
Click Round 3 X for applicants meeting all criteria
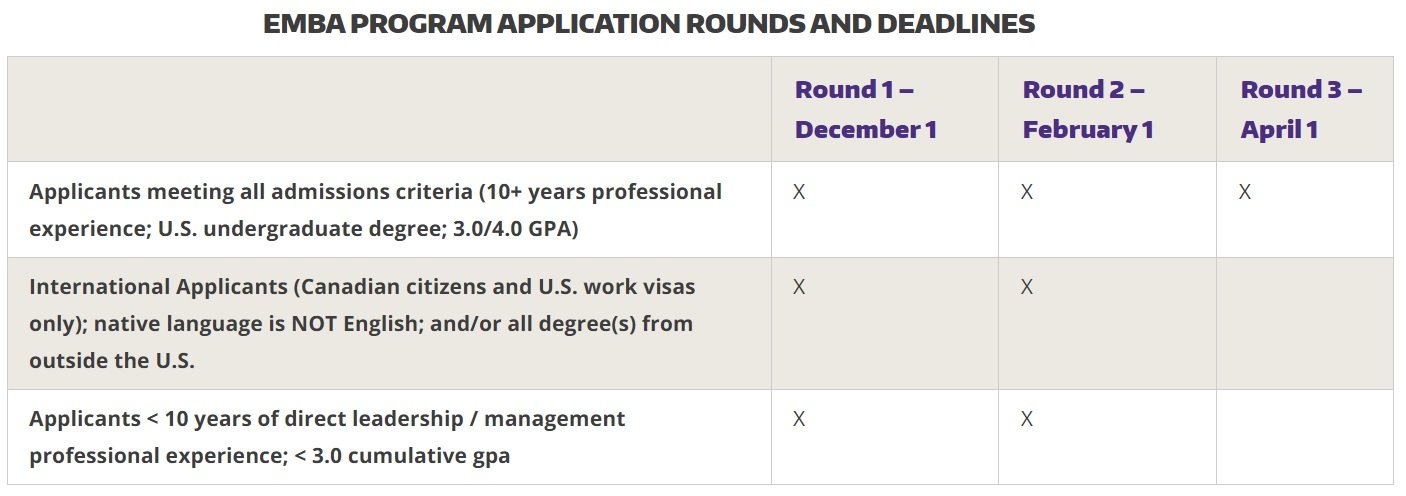pos(1245,192)
